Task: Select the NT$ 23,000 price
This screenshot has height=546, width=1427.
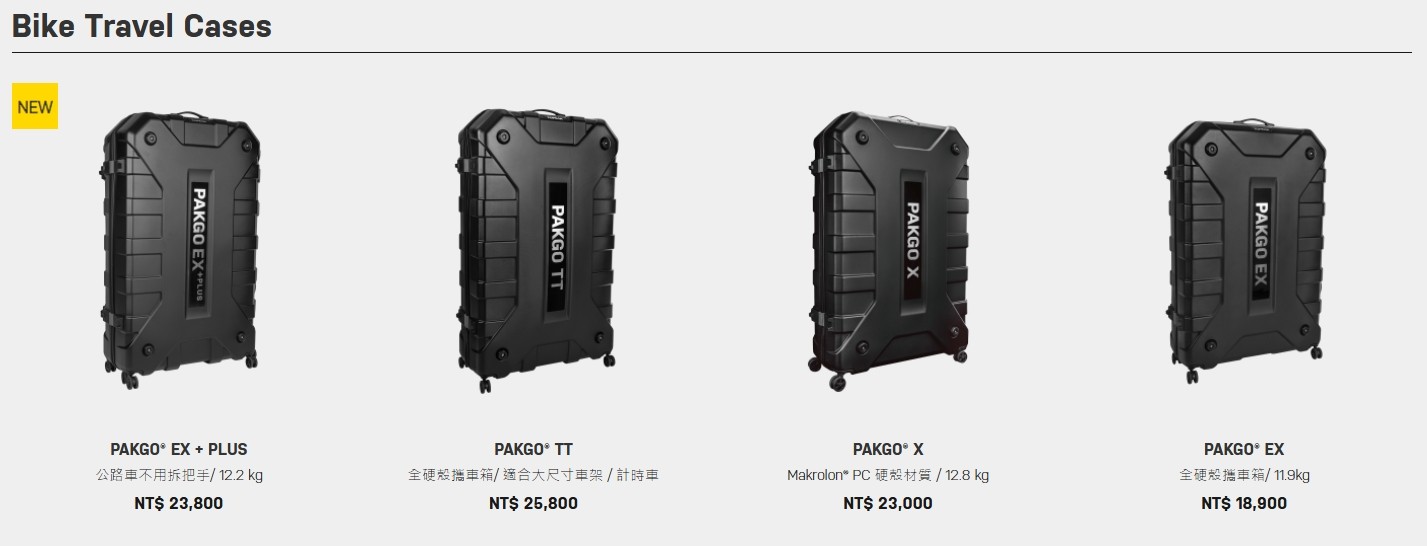Action: pyautogui.click(x=888, y=503)
